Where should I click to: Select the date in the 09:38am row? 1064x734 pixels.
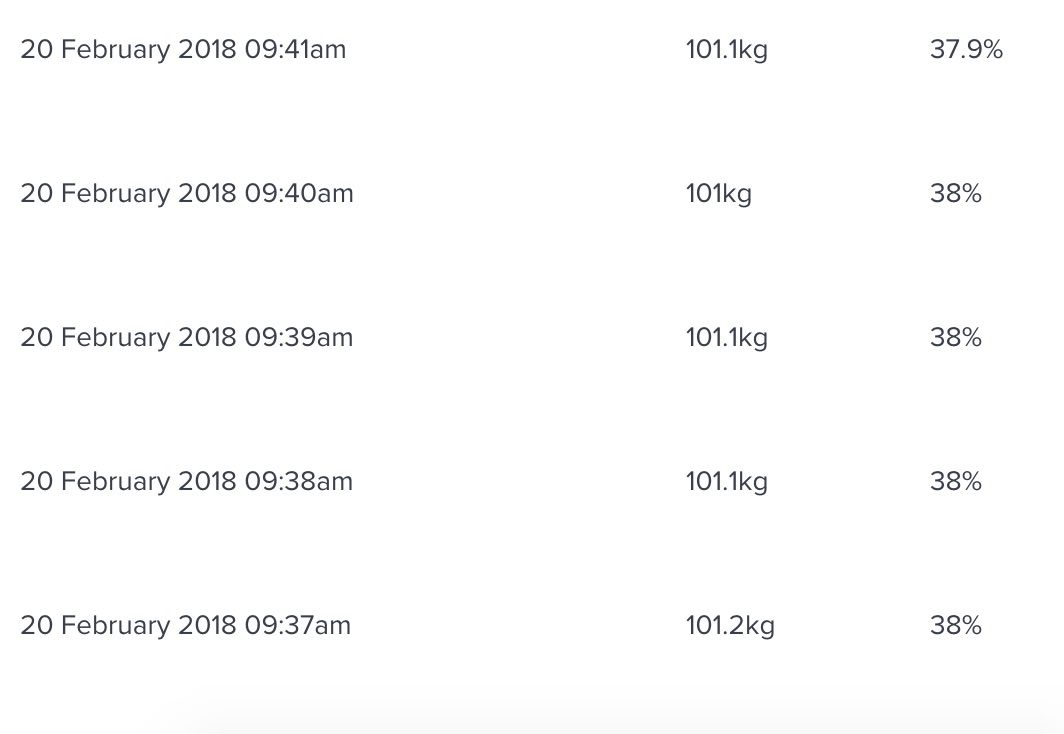128,482
